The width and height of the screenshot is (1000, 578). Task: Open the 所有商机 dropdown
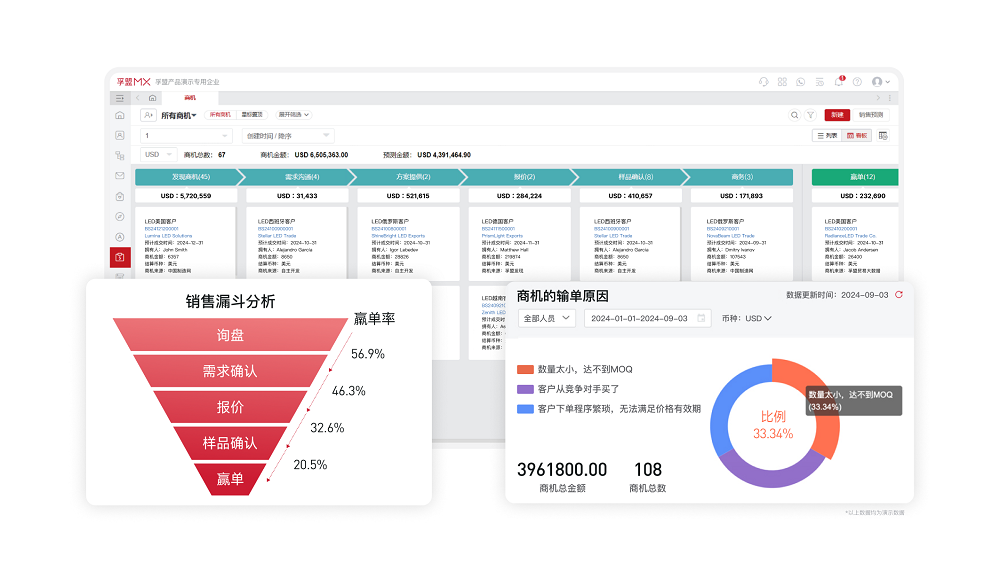tap(177, 115)
